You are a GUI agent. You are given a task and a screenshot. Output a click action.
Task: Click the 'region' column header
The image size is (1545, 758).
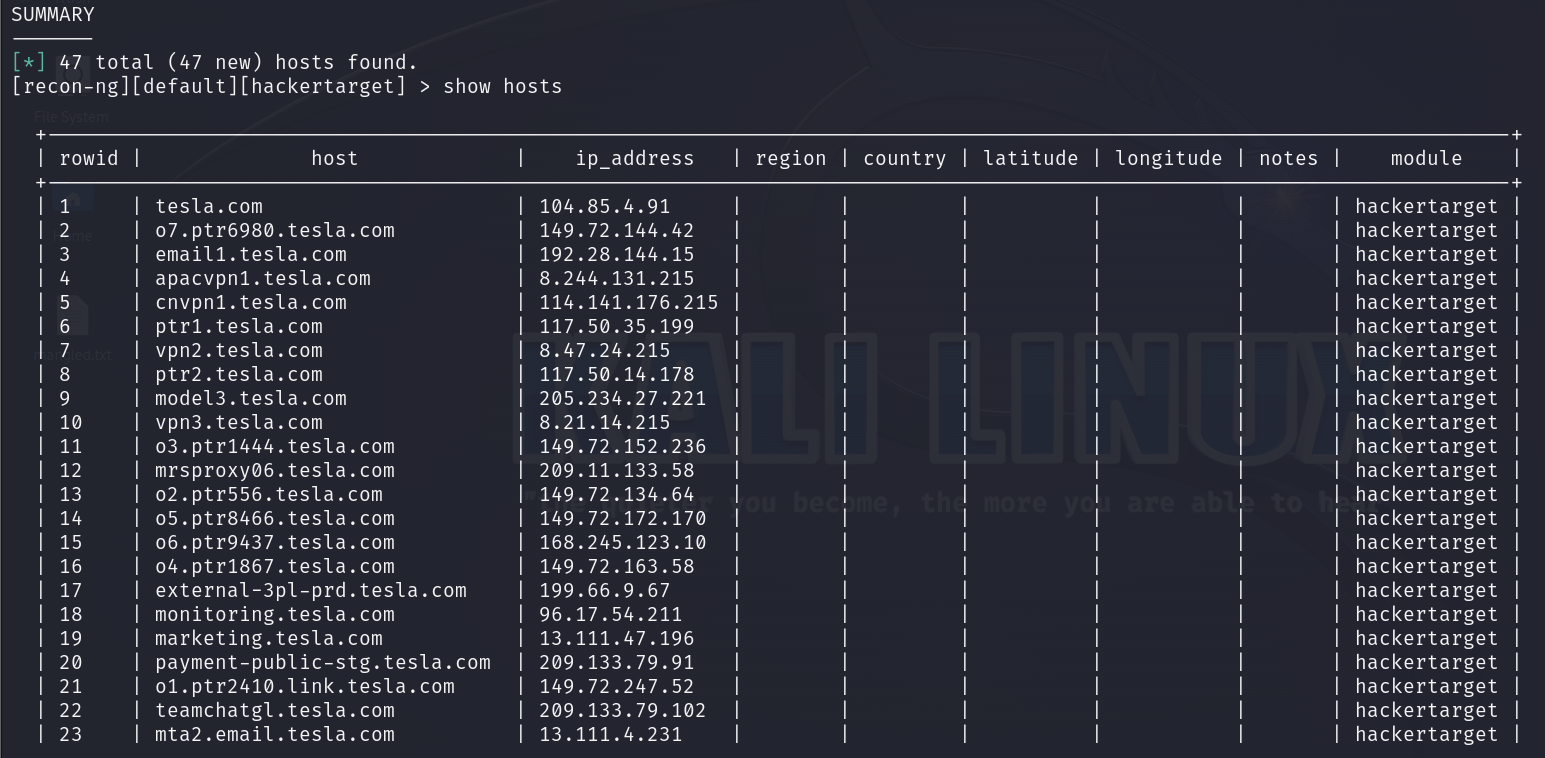[x=791, y=158]
